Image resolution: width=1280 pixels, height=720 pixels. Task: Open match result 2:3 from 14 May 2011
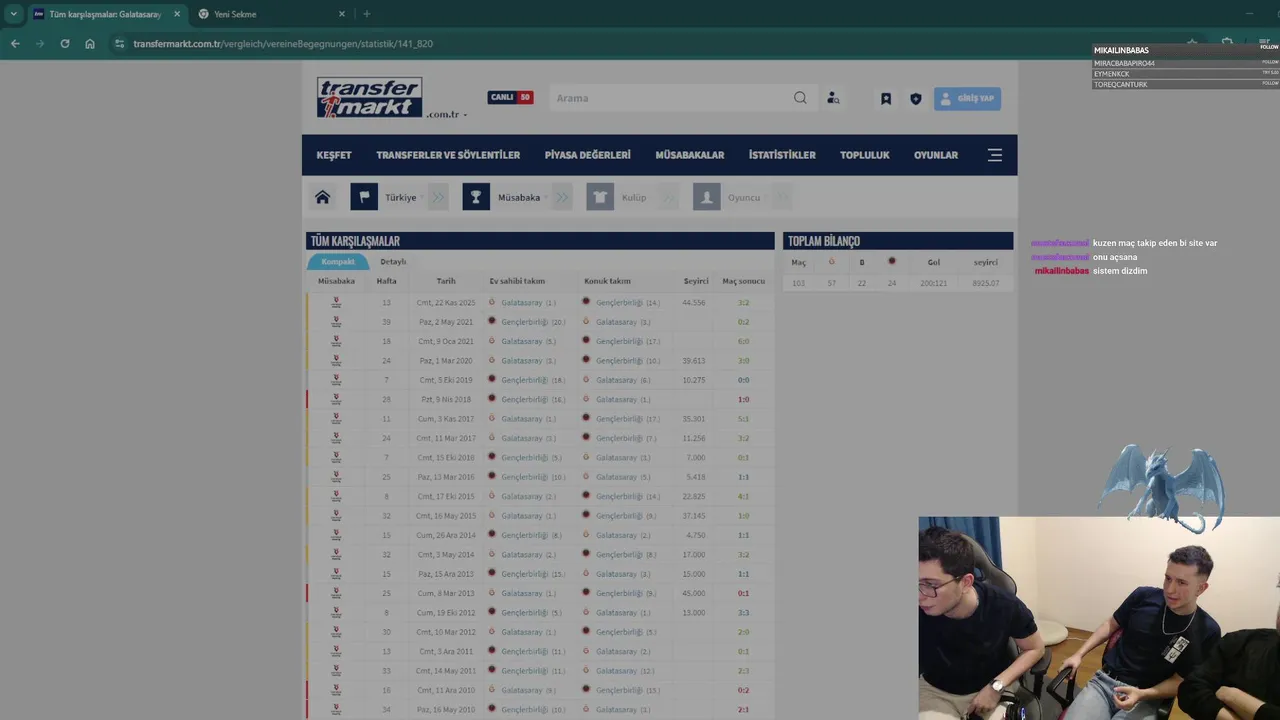(743, 671)
